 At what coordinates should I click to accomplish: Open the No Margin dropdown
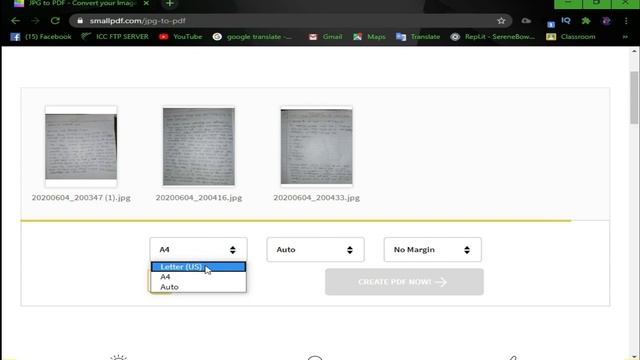click(x=433, y=249)
